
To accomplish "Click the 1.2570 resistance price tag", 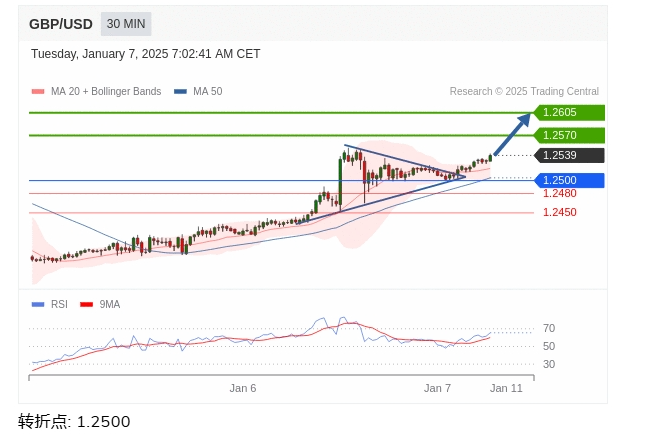I will 569,135.
